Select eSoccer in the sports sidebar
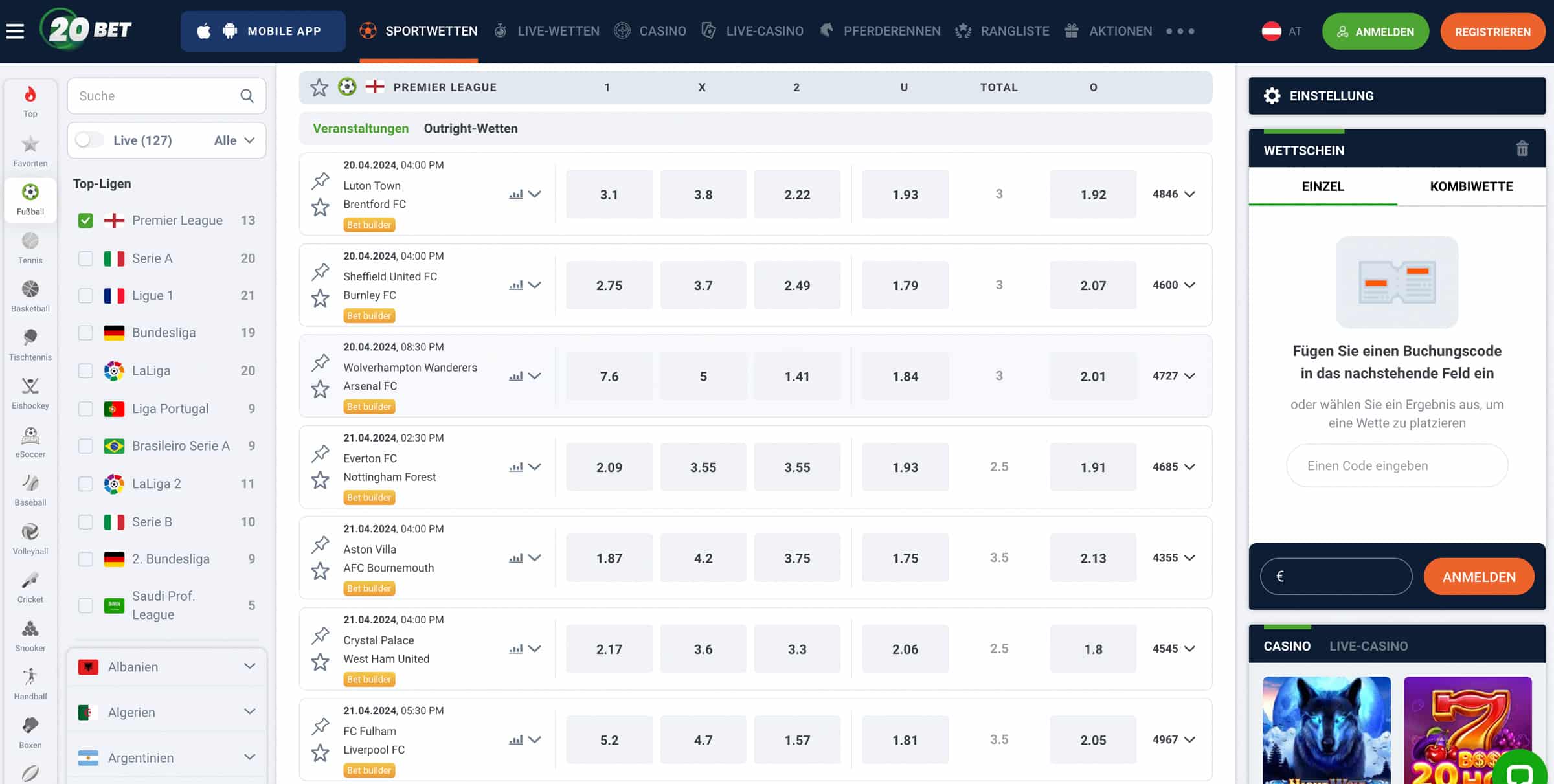 pos(30,442)
